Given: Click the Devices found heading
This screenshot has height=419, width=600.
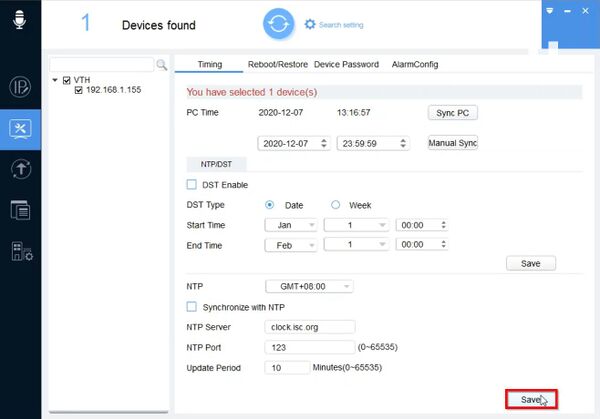Looking at the screenshot, I should 159,25.
